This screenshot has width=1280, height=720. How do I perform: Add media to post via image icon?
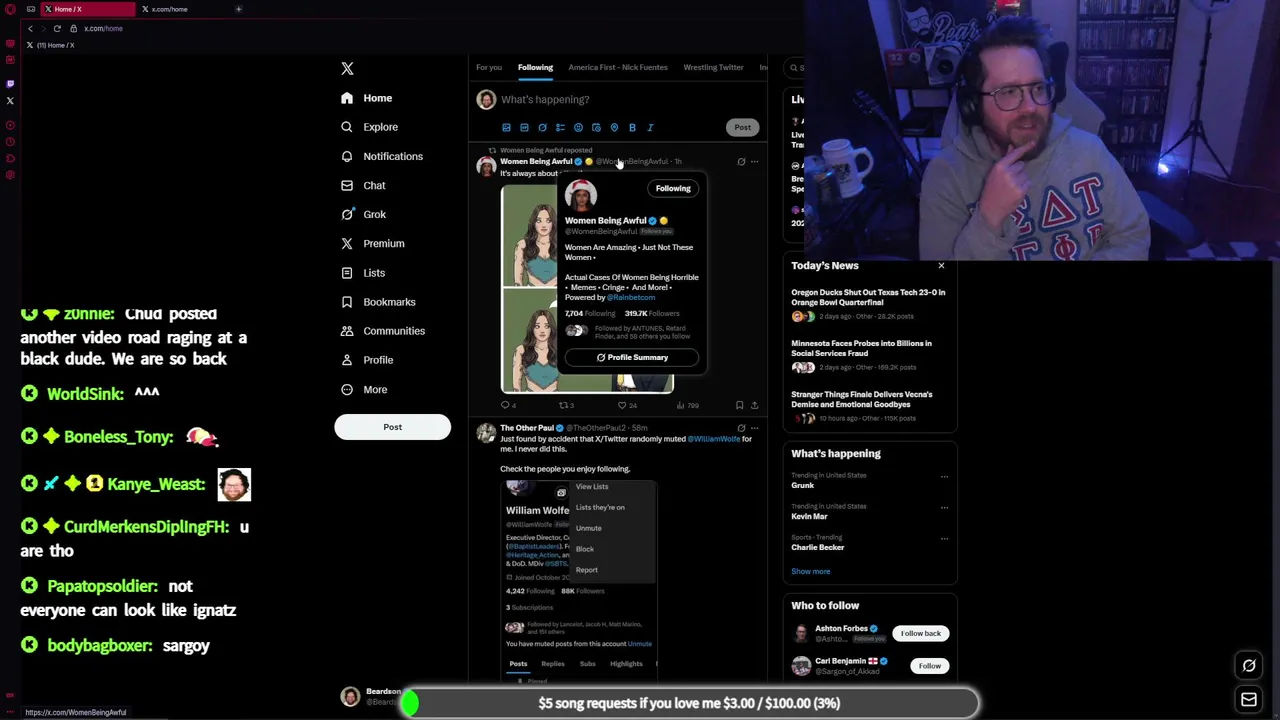(x=506, y=128)
